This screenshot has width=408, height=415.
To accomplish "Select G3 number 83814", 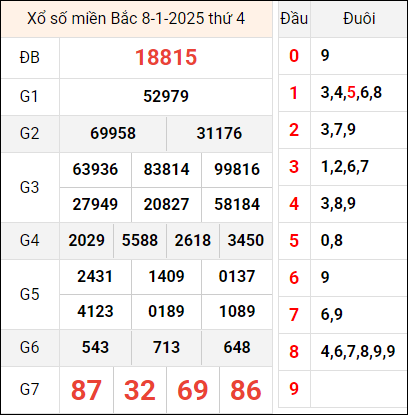I will 166,169.
